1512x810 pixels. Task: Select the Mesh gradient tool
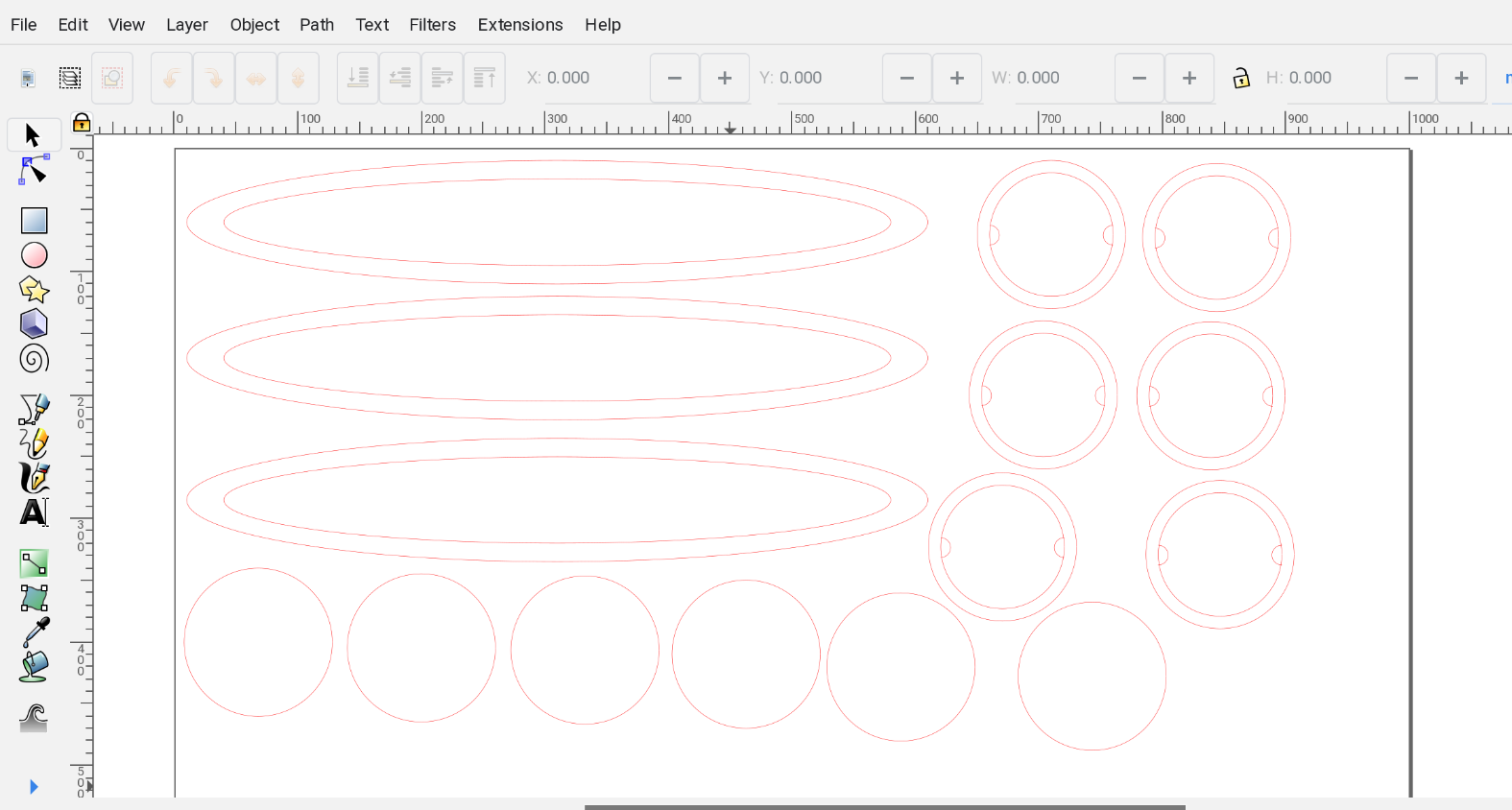click(34, 598)
